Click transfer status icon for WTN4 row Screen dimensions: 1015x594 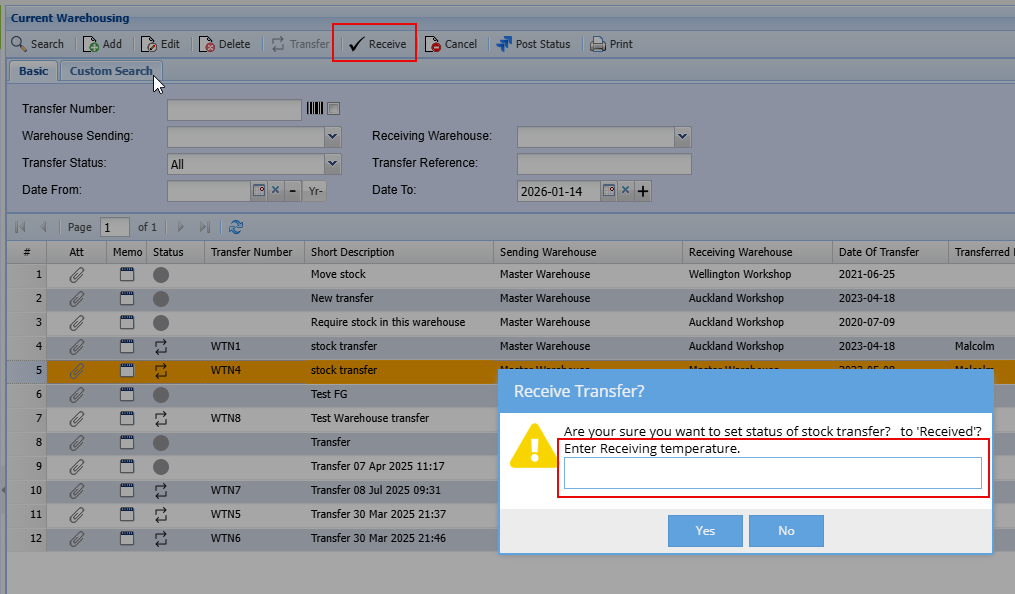tap(161, 371)
